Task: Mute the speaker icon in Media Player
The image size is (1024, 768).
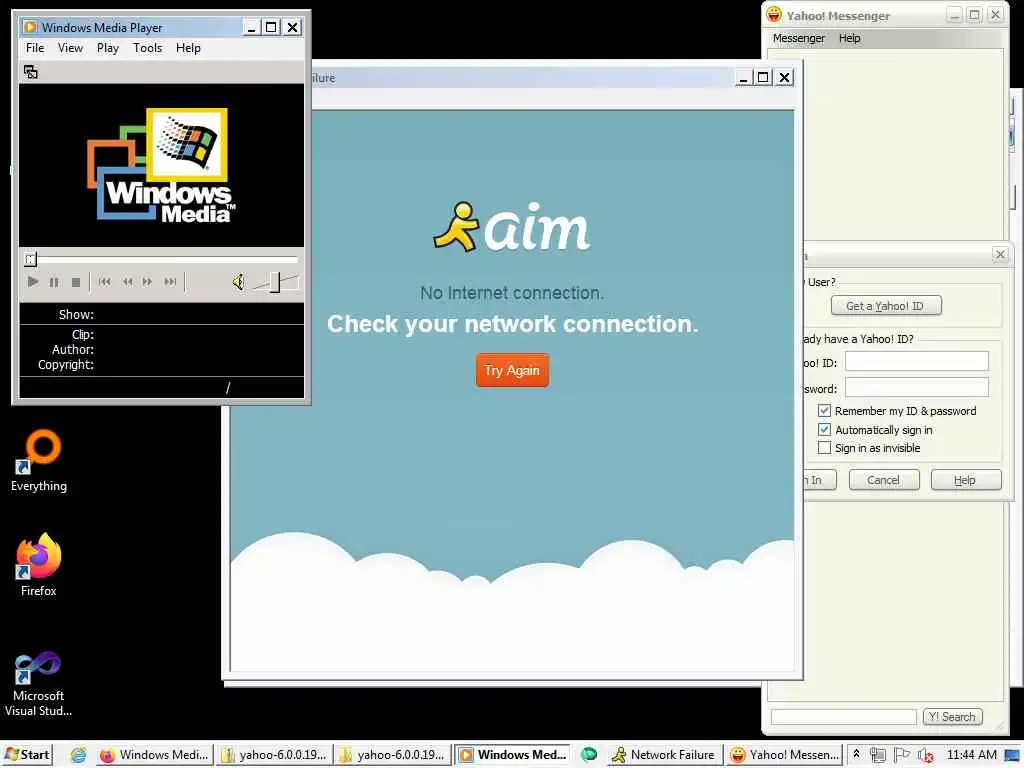Action: [x=238, y=282]
